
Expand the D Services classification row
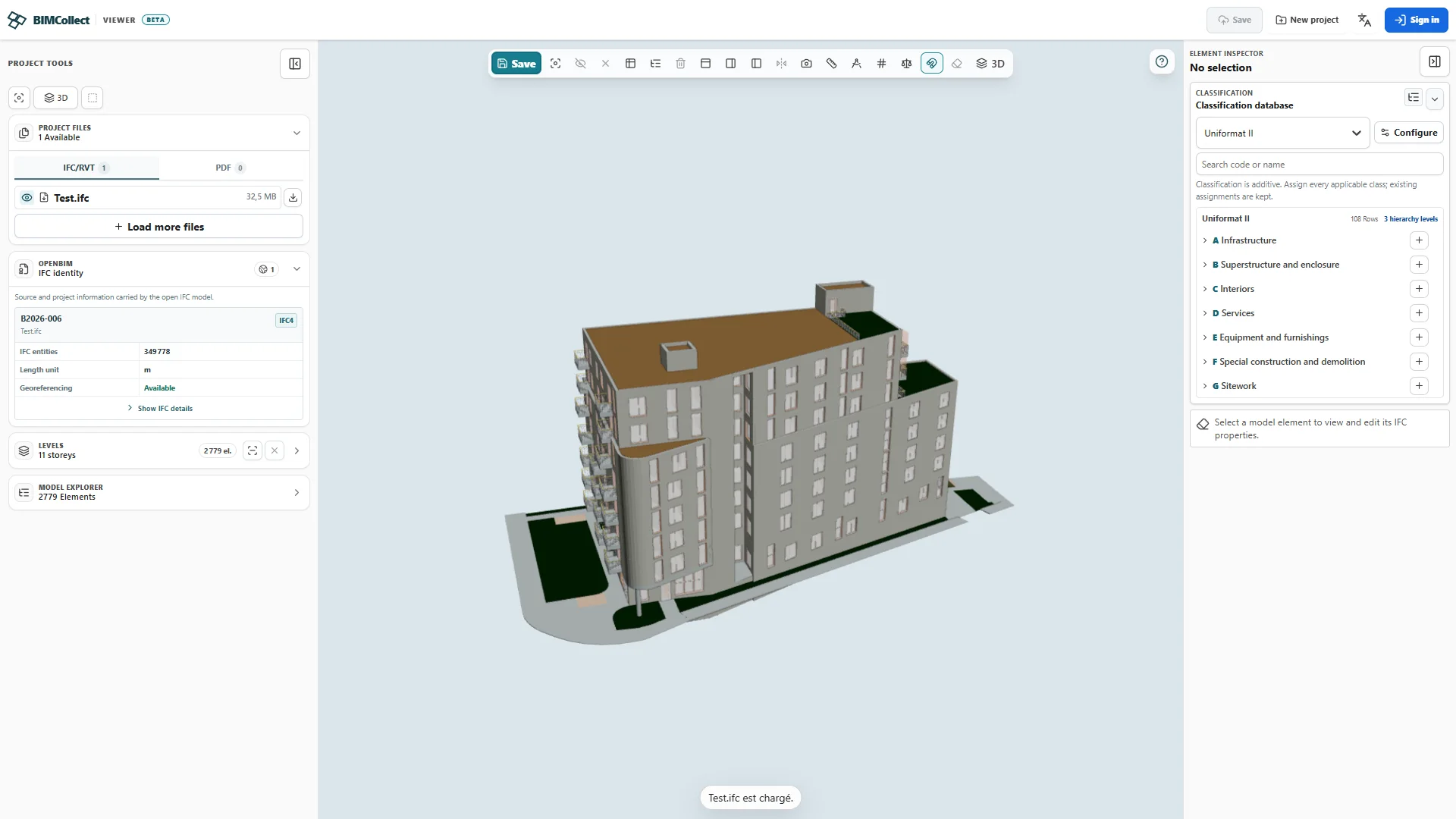[1205, 313]
